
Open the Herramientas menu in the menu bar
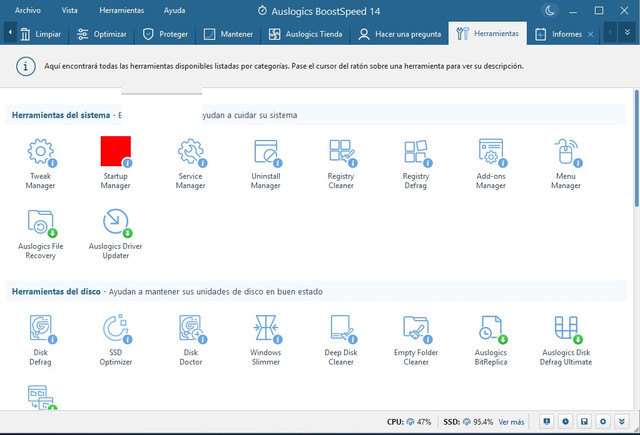[x=122, y=11]
